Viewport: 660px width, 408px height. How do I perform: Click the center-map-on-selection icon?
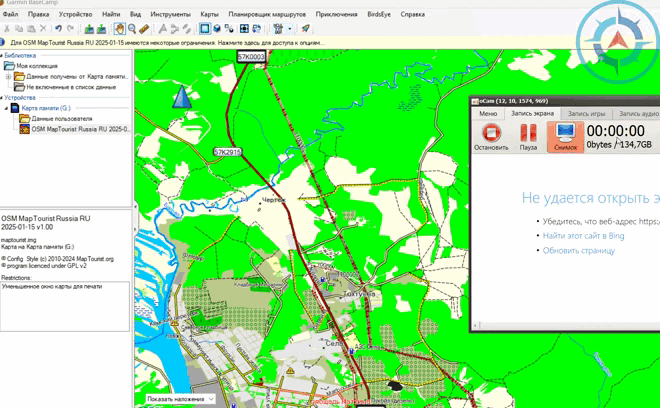click(244, 29)
